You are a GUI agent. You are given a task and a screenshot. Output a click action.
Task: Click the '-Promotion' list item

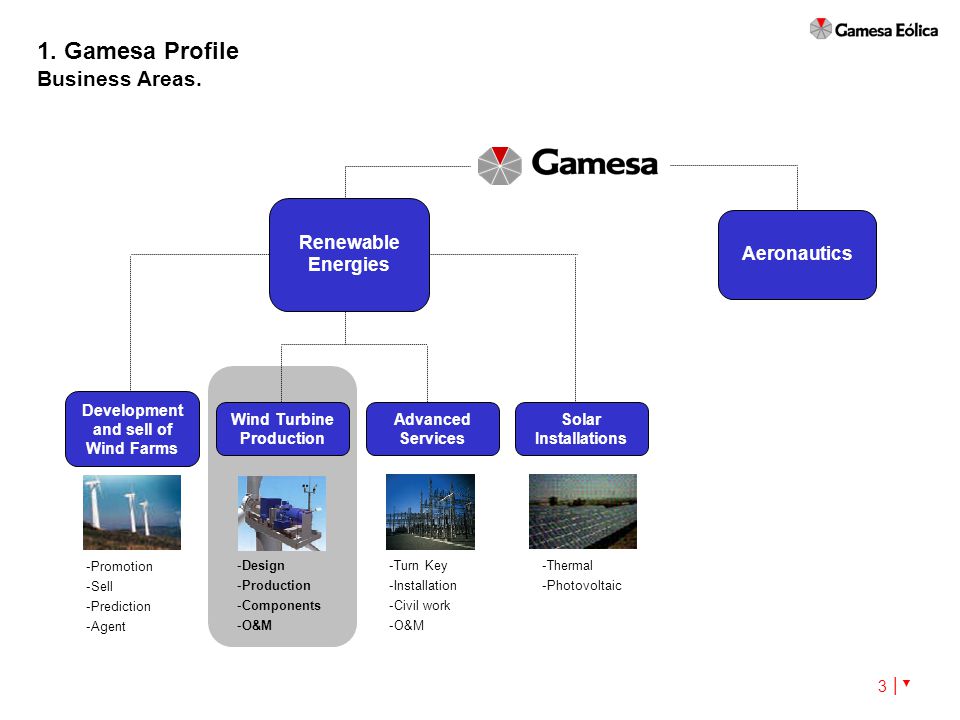(x=119, y=566)
